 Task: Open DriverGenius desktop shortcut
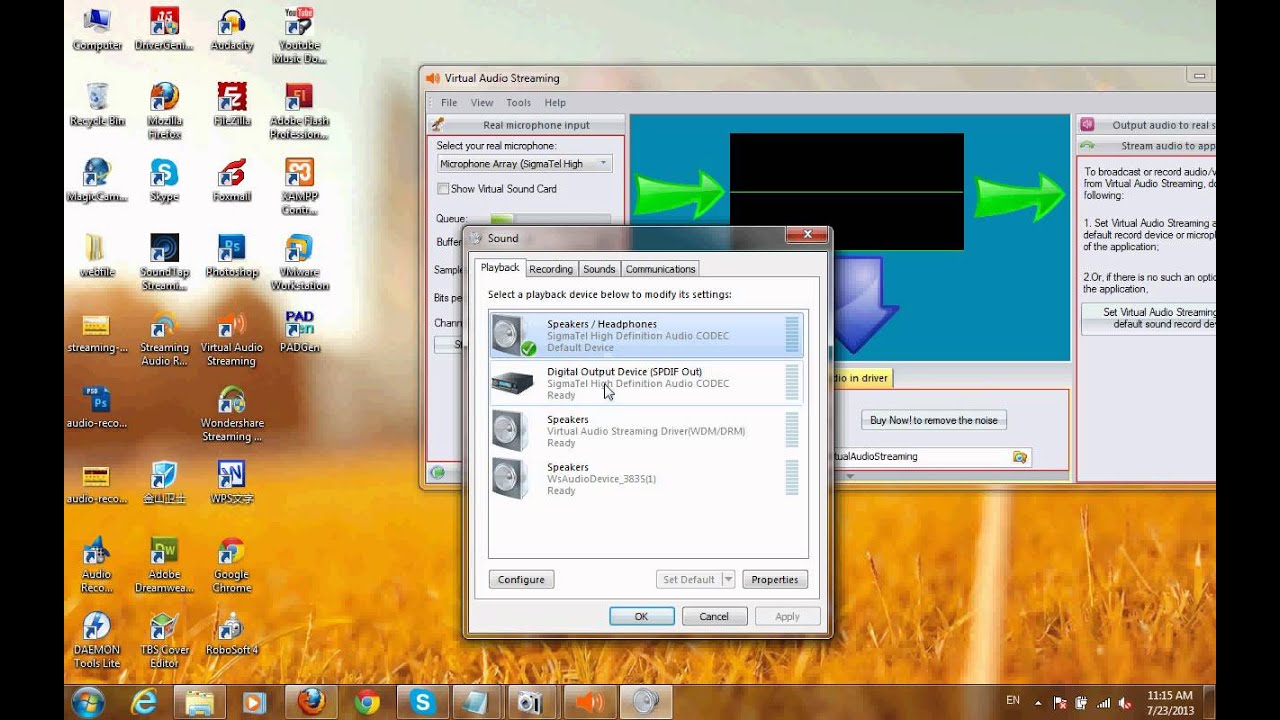(164, 29)
